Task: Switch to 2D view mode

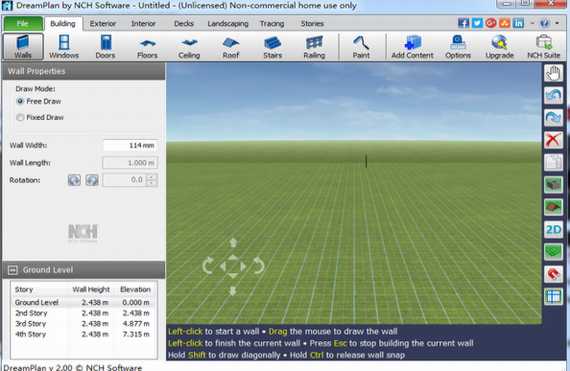Action: [x=553, y=229]
